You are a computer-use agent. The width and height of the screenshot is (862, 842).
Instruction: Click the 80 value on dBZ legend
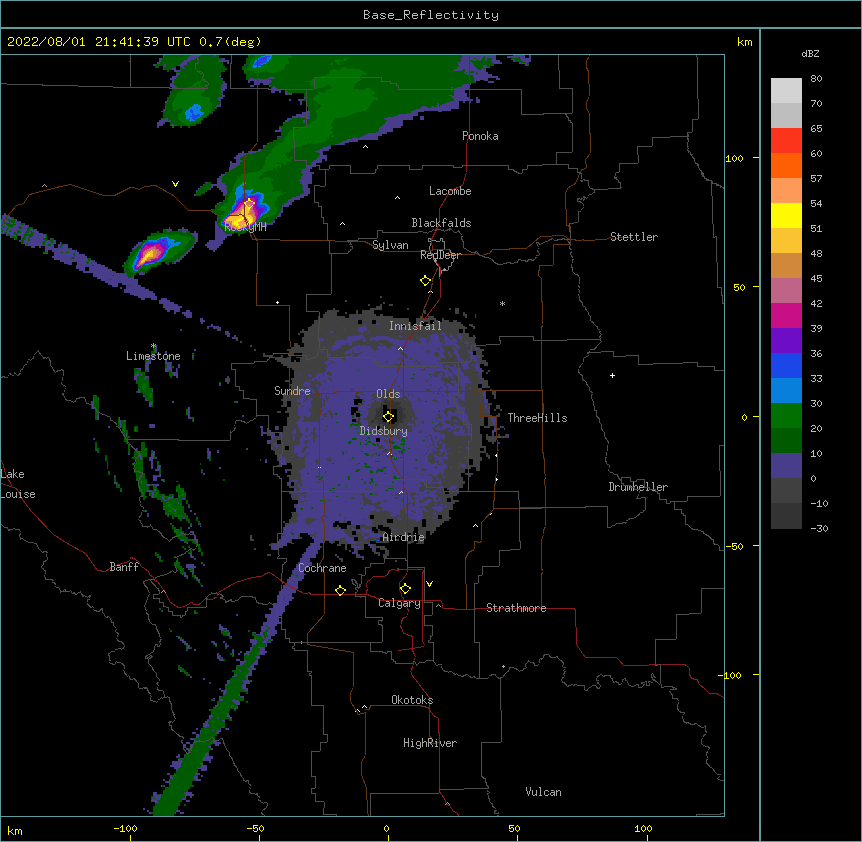(x=816, y=79)
